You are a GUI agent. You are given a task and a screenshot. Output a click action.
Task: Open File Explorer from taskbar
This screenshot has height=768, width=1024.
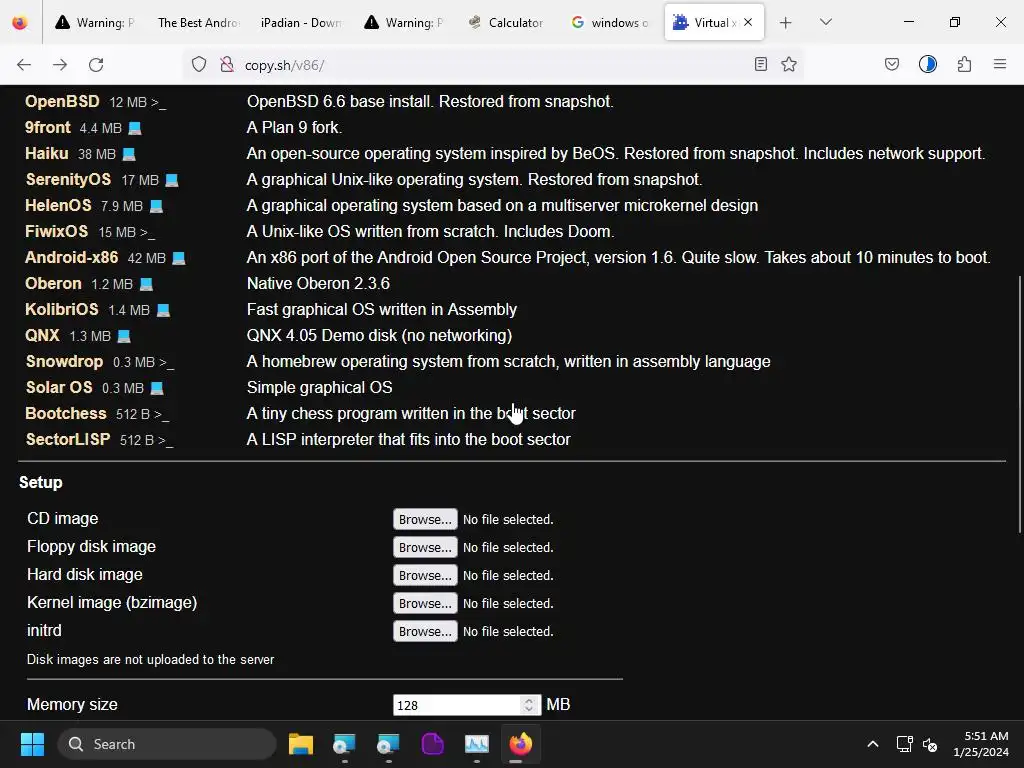301,744
